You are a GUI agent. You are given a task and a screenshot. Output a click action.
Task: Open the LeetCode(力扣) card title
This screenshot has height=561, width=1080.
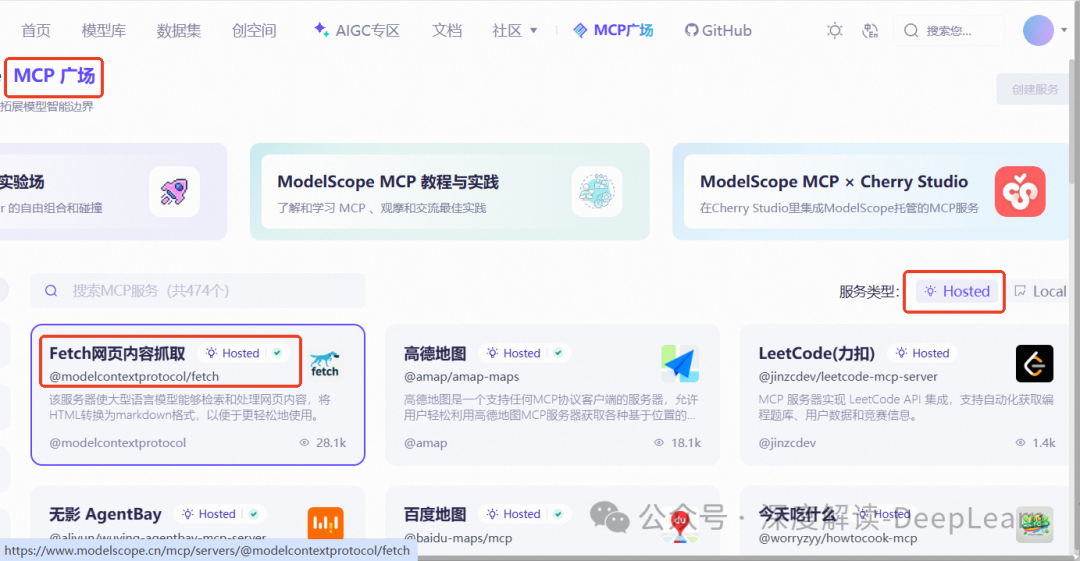(817, 354)
